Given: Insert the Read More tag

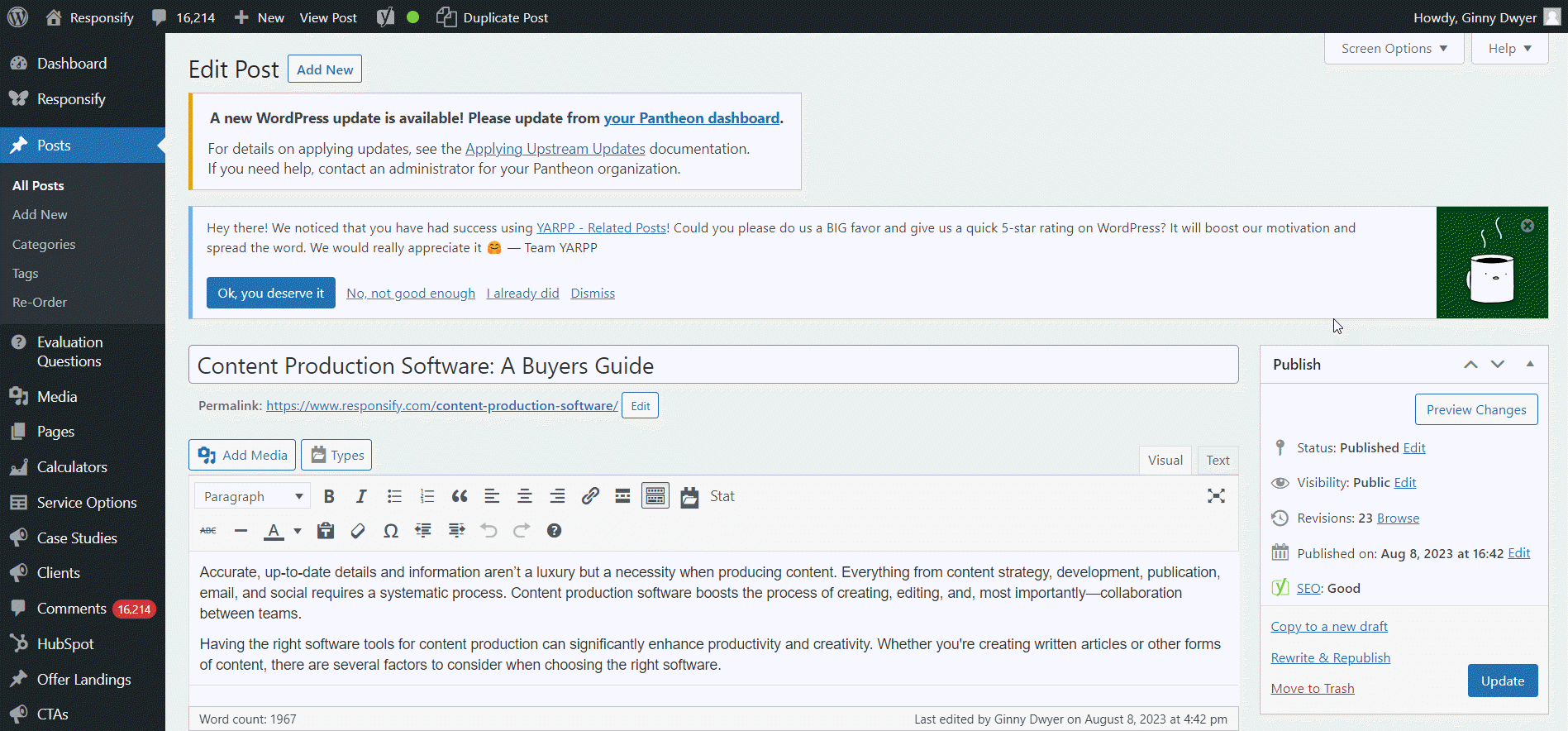Looking at the screenshot, I should coord(622,496).
